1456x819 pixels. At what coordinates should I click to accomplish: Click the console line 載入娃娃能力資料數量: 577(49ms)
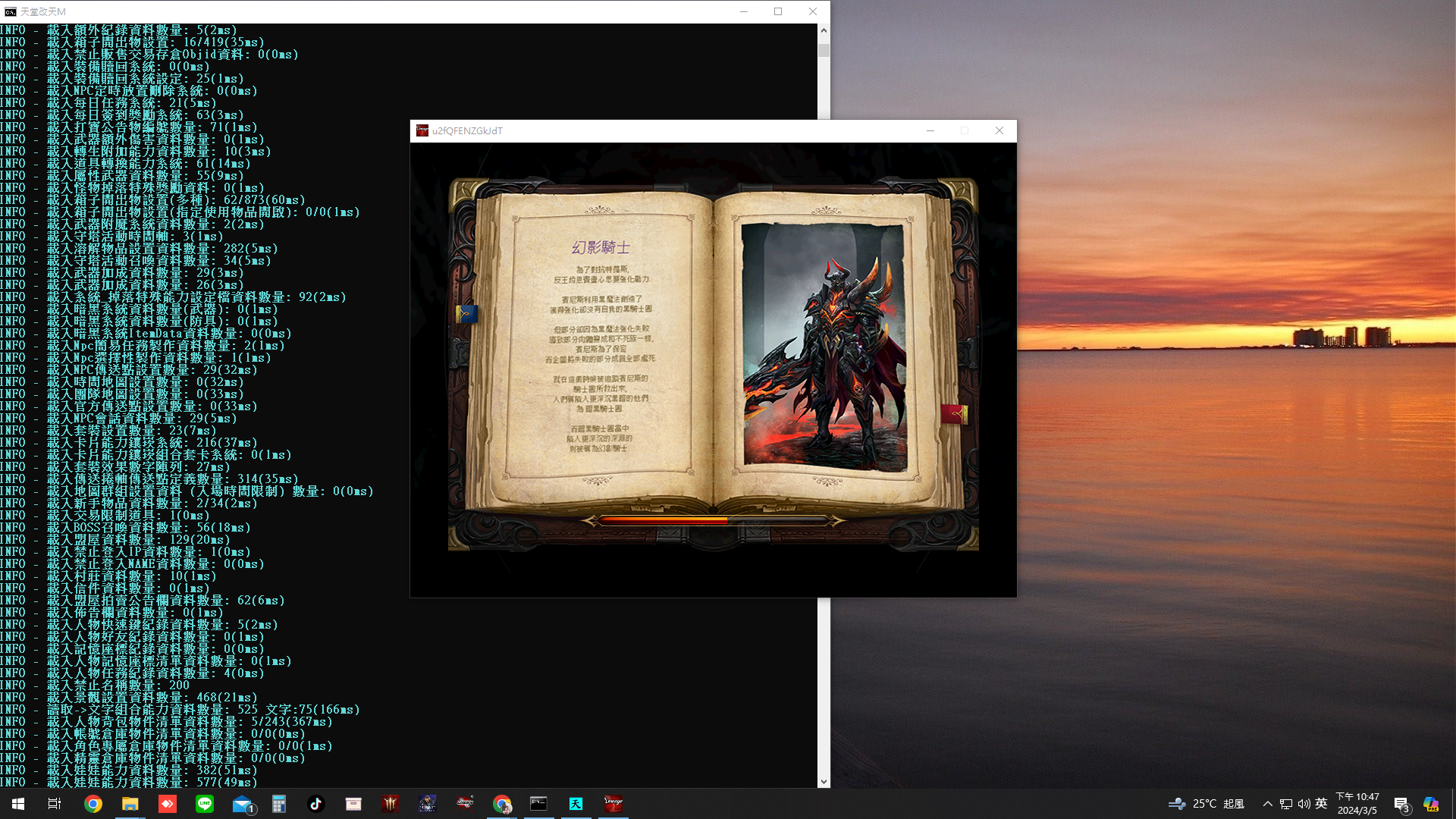(x=152, y=782)
